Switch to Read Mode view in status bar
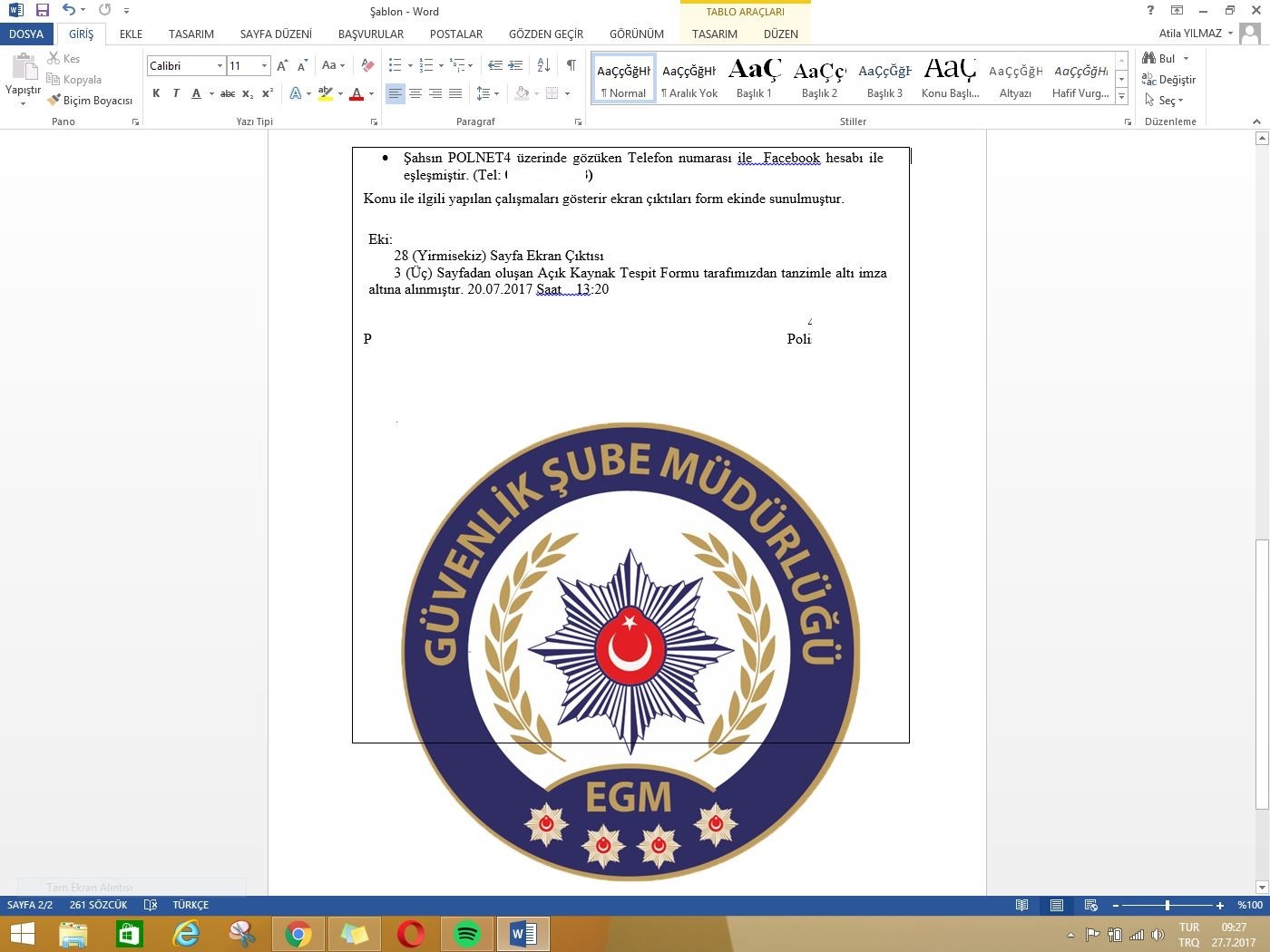Viewport: 1270px width, 952px height. point(1022,905)
